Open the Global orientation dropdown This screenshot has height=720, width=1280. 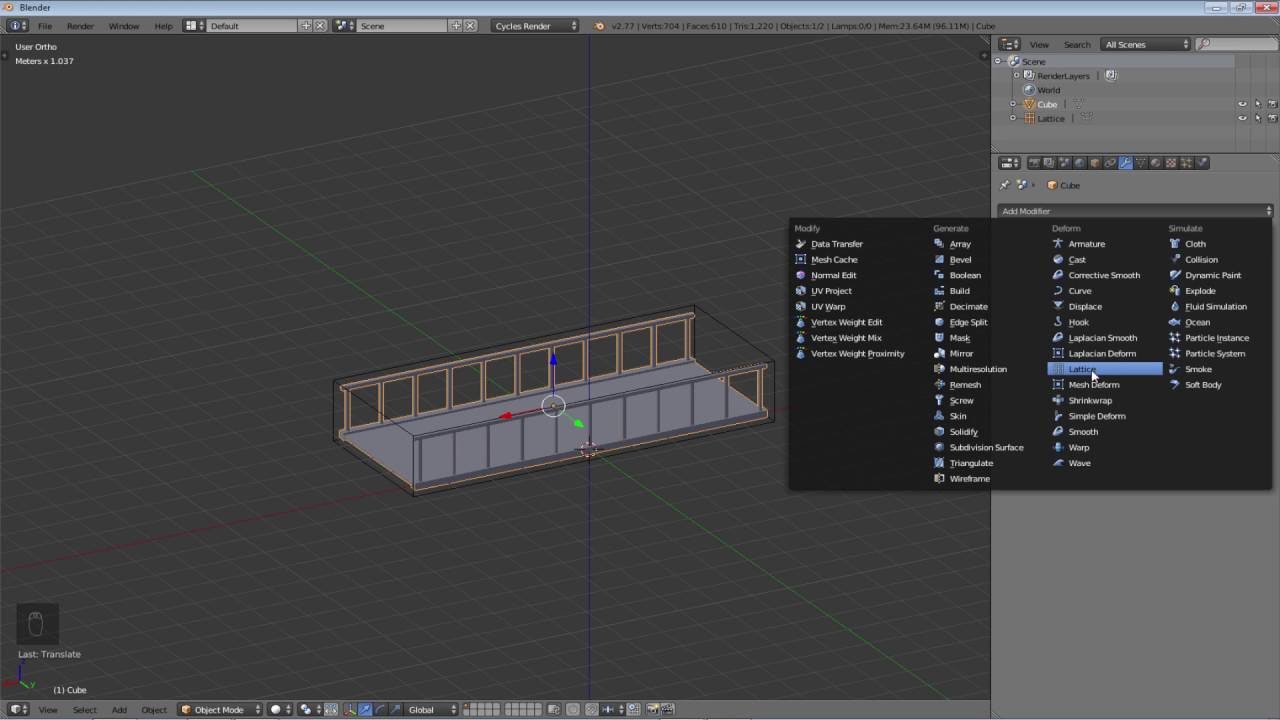431,710
